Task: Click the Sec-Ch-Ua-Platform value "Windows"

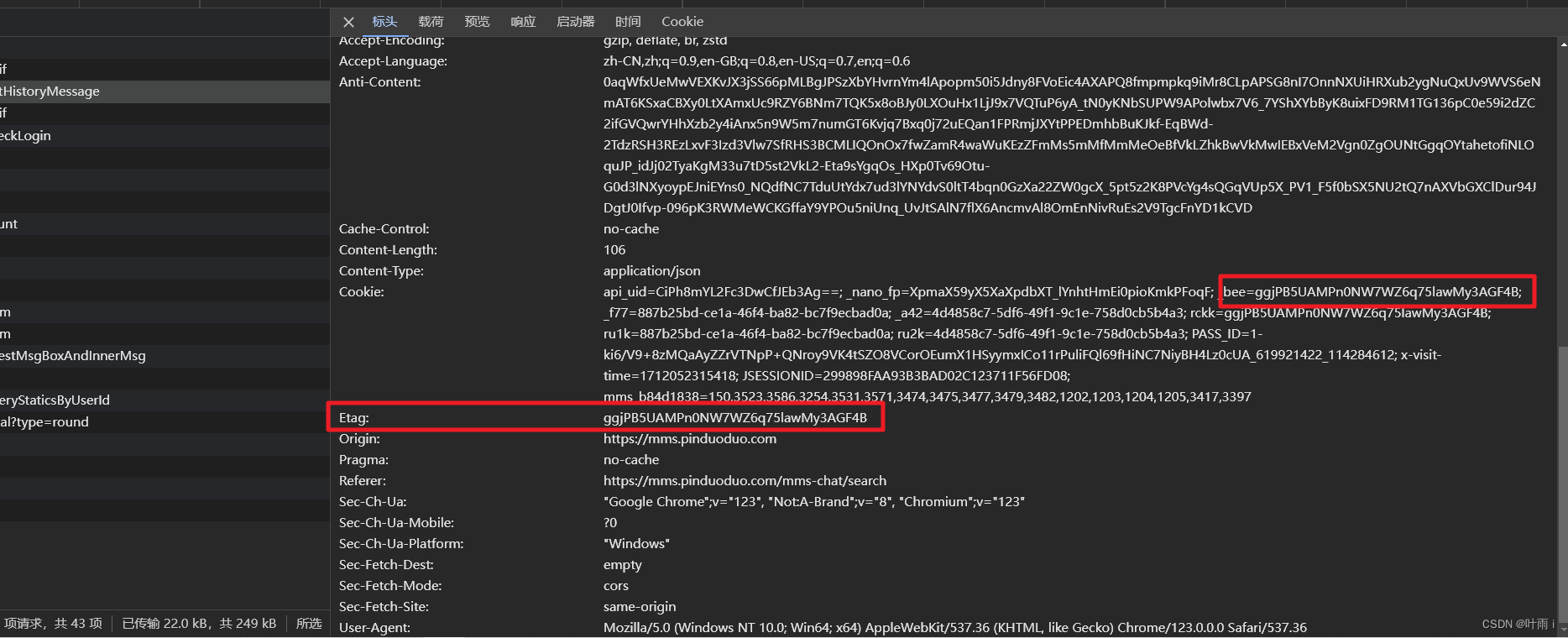Action: pos(636,544)
